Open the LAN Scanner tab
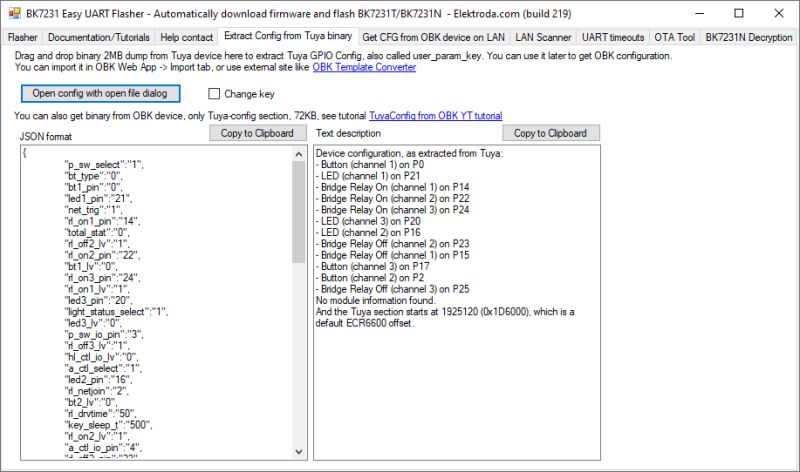The height and width of the screenshot is (472, 800). click(543, 37)
